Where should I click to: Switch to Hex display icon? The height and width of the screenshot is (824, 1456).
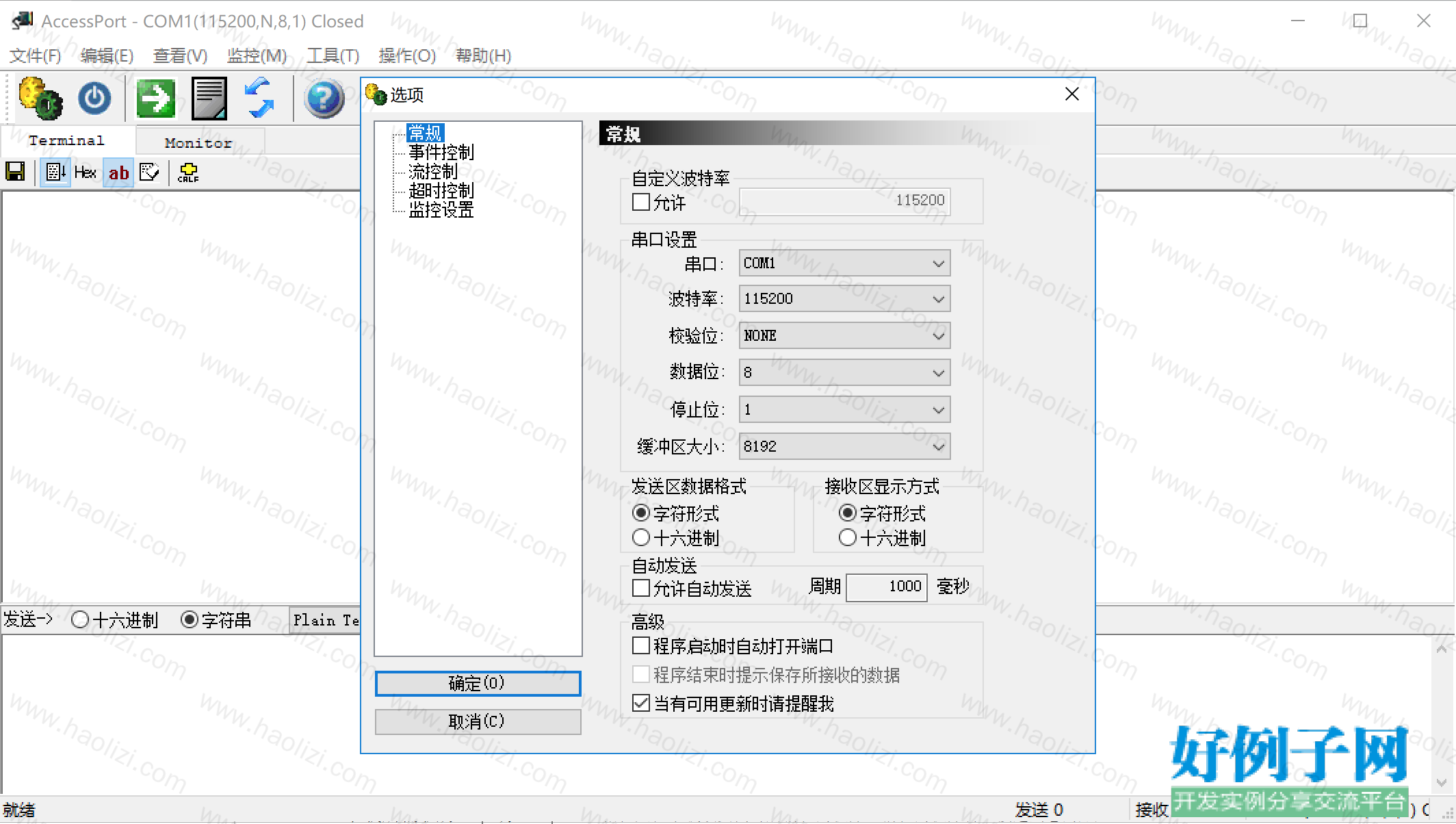[x=86, y=172]
